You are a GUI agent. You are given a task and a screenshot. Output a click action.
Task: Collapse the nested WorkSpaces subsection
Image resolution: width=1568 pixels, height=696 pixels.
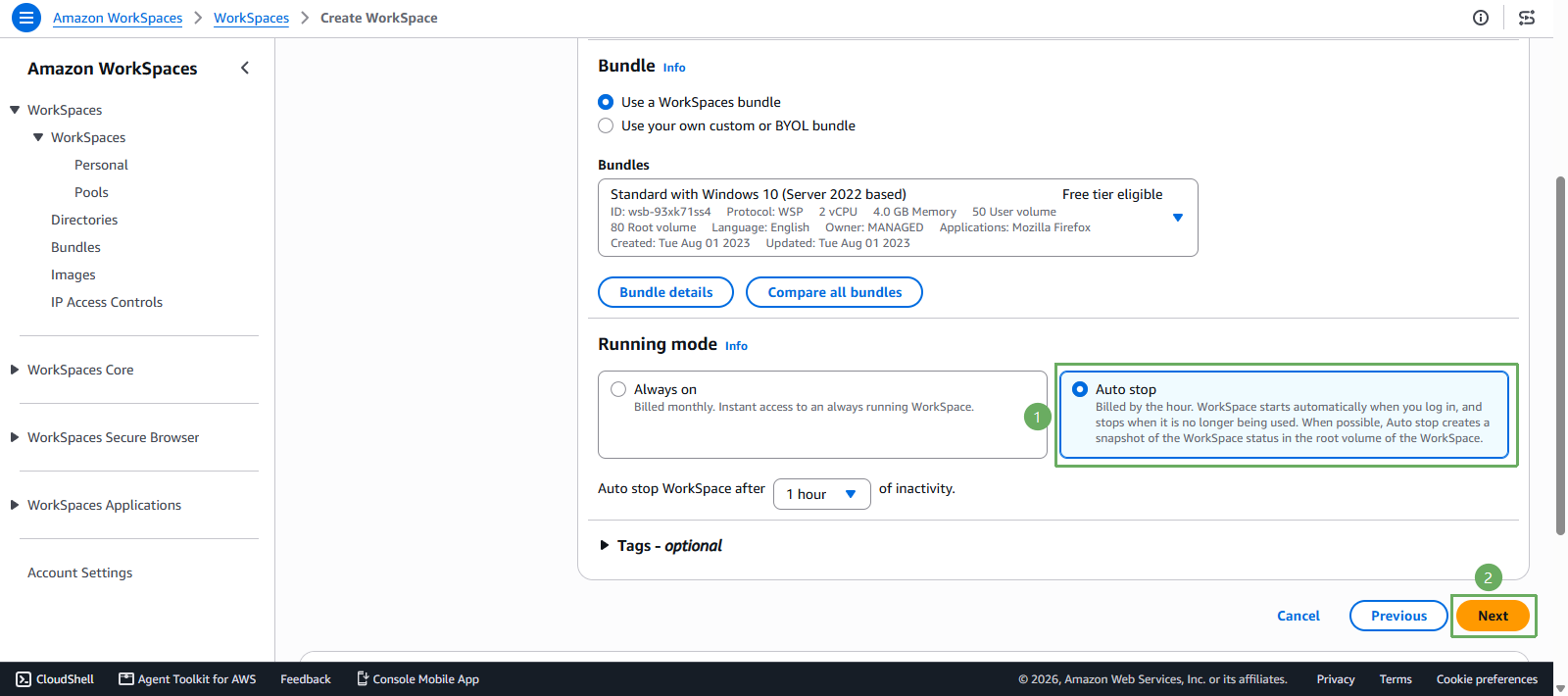pyautogui.click(x=38, y=137)
